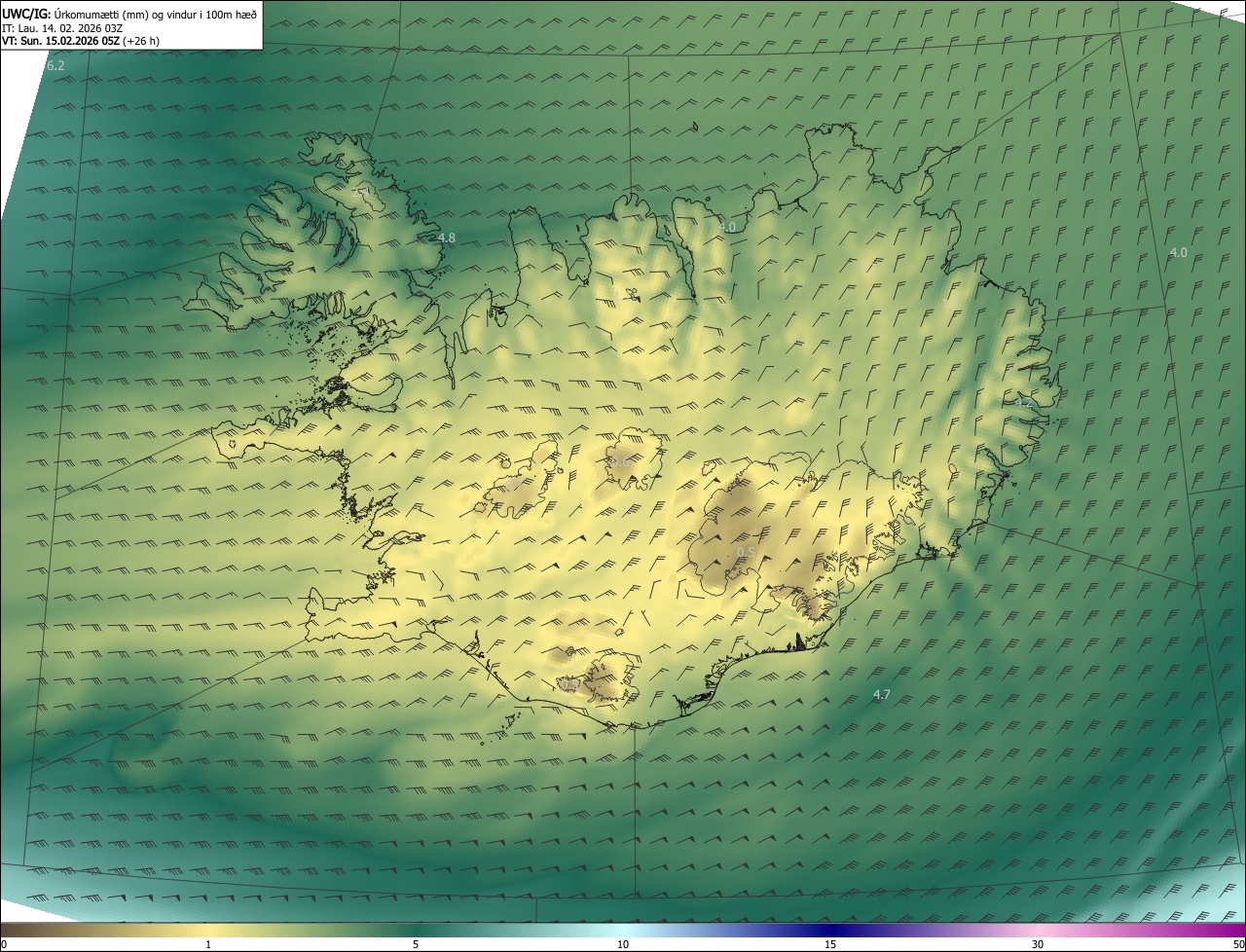Click the '1' tick on the color scale
The height and width of the screenshot is (952, 1246).
point(208,944)
